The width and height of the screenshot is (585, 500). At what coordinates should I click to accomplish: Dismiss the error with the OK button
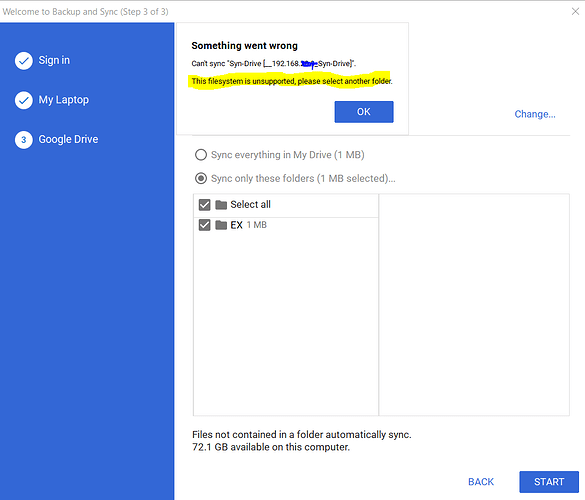point(364,112)
